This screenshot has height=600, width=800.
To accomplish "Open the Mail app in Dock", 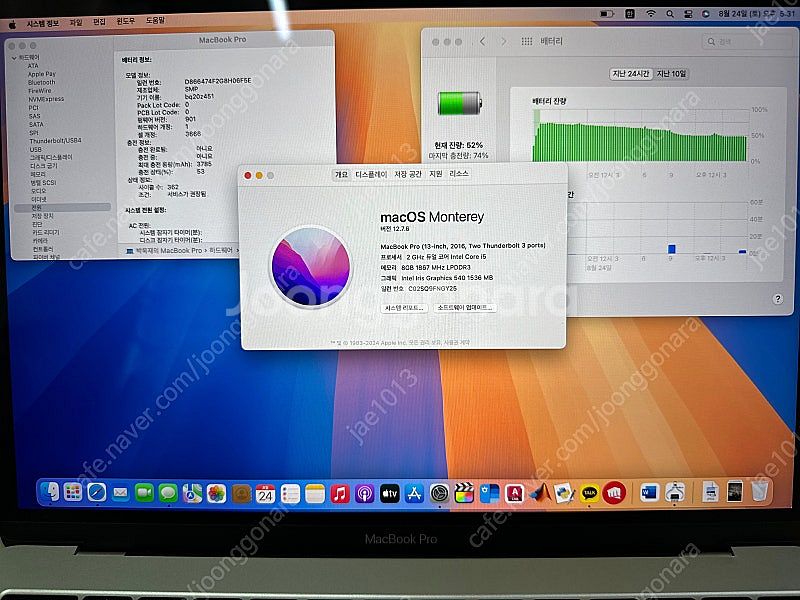I will [120, 493].
